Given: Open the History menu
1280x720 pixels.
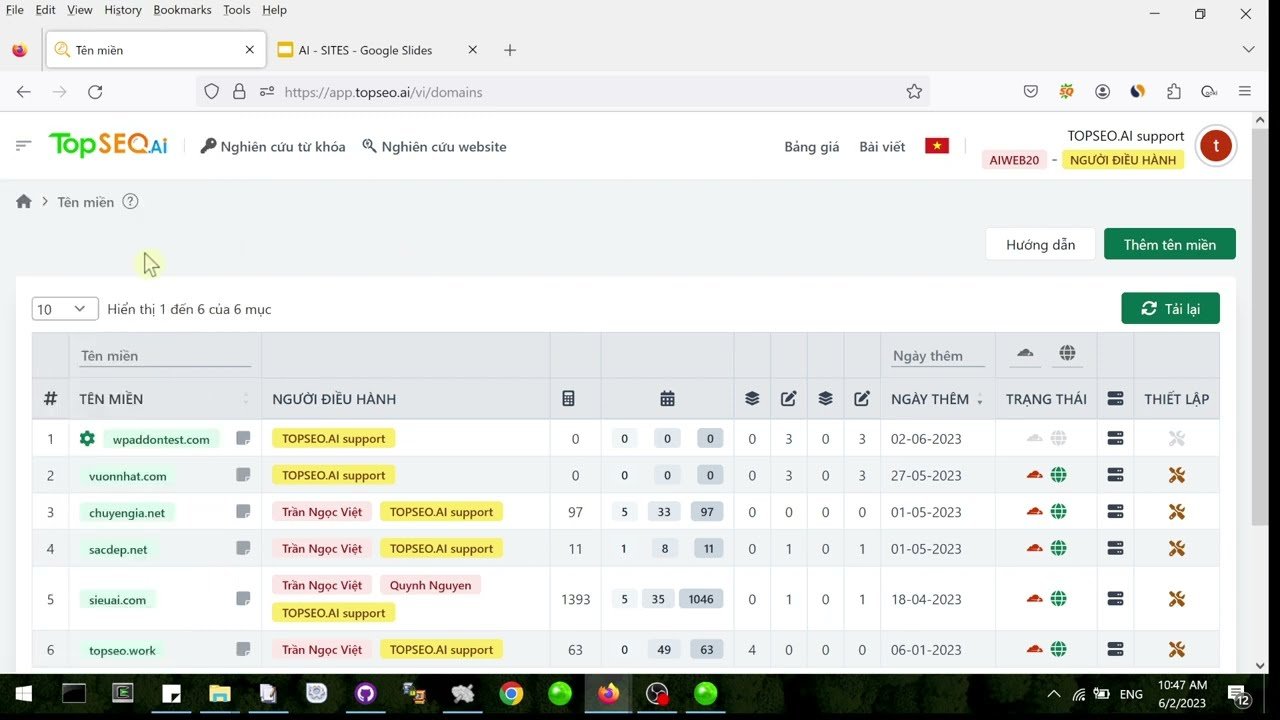Looking at the screenshot, I should point(123,10).
